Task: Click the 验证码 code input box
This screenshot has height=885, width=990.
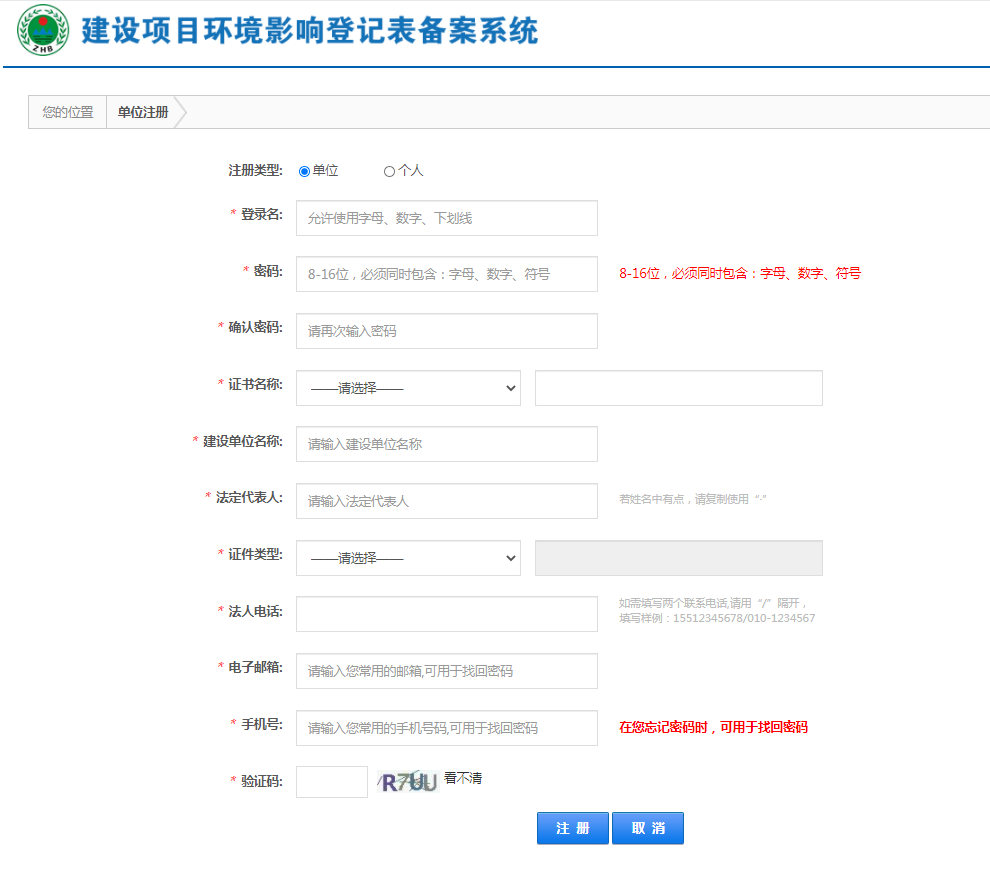Action: [332, 782]
